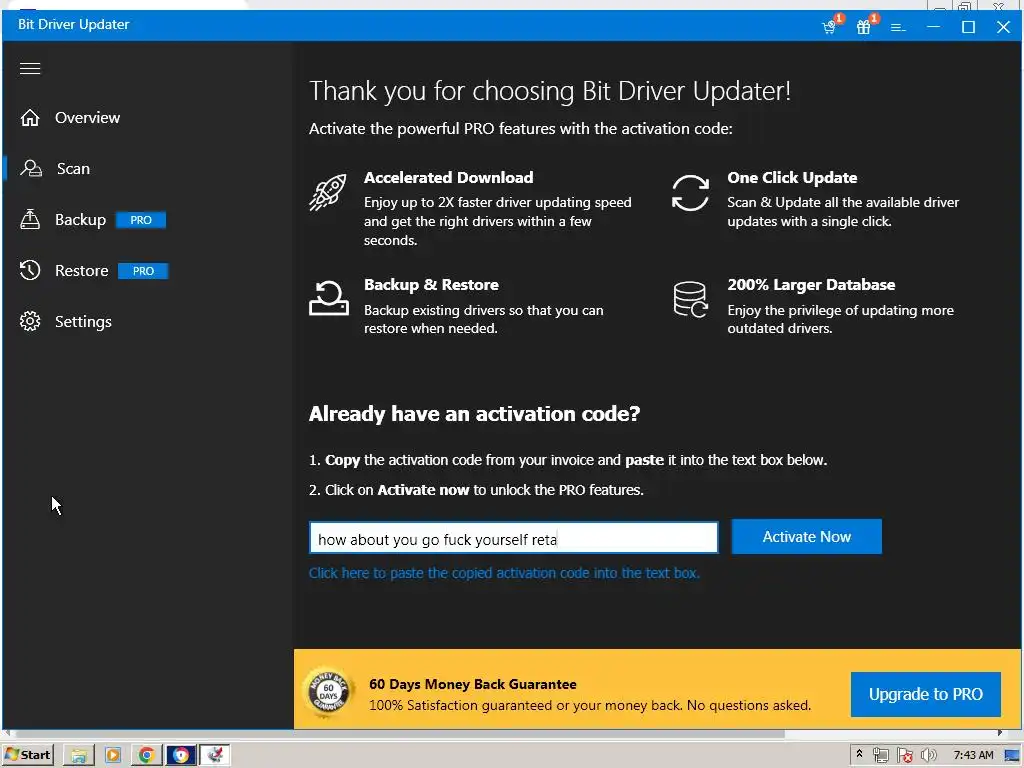
Task: Click the Accelerated Download heading
Action: (x=449, y=178)
